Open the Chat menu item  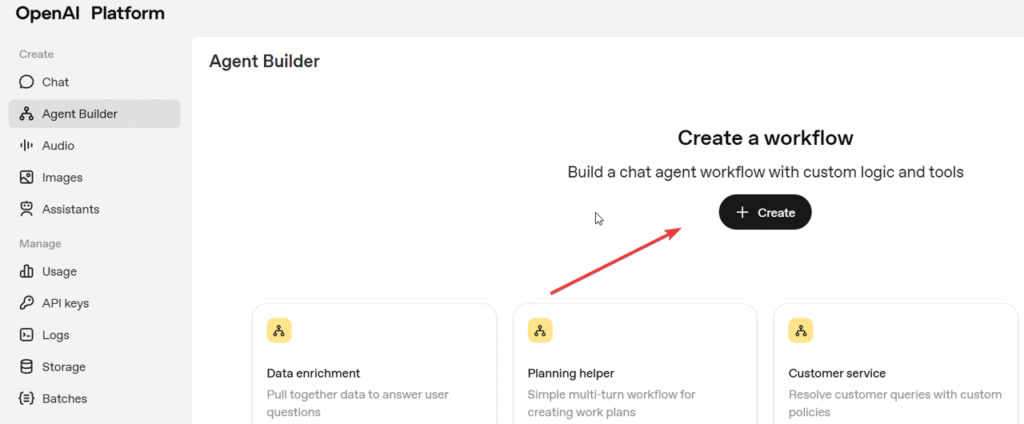click(x=56, y=82)
